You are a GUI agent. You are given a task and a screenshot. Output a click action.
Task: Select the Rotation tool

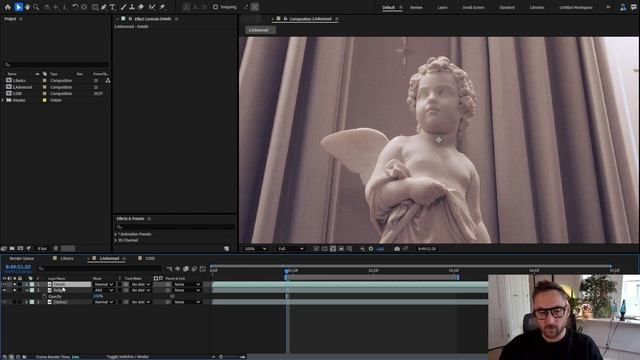(x=75, y=7)
